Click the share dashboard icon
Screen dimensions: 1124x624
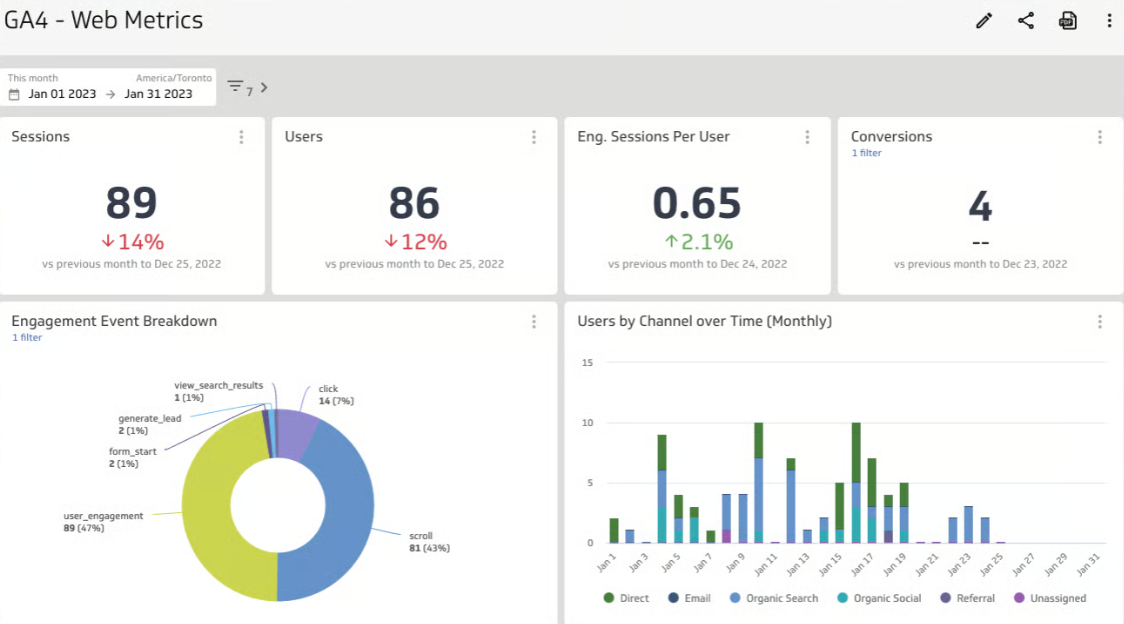(1026, 20)
